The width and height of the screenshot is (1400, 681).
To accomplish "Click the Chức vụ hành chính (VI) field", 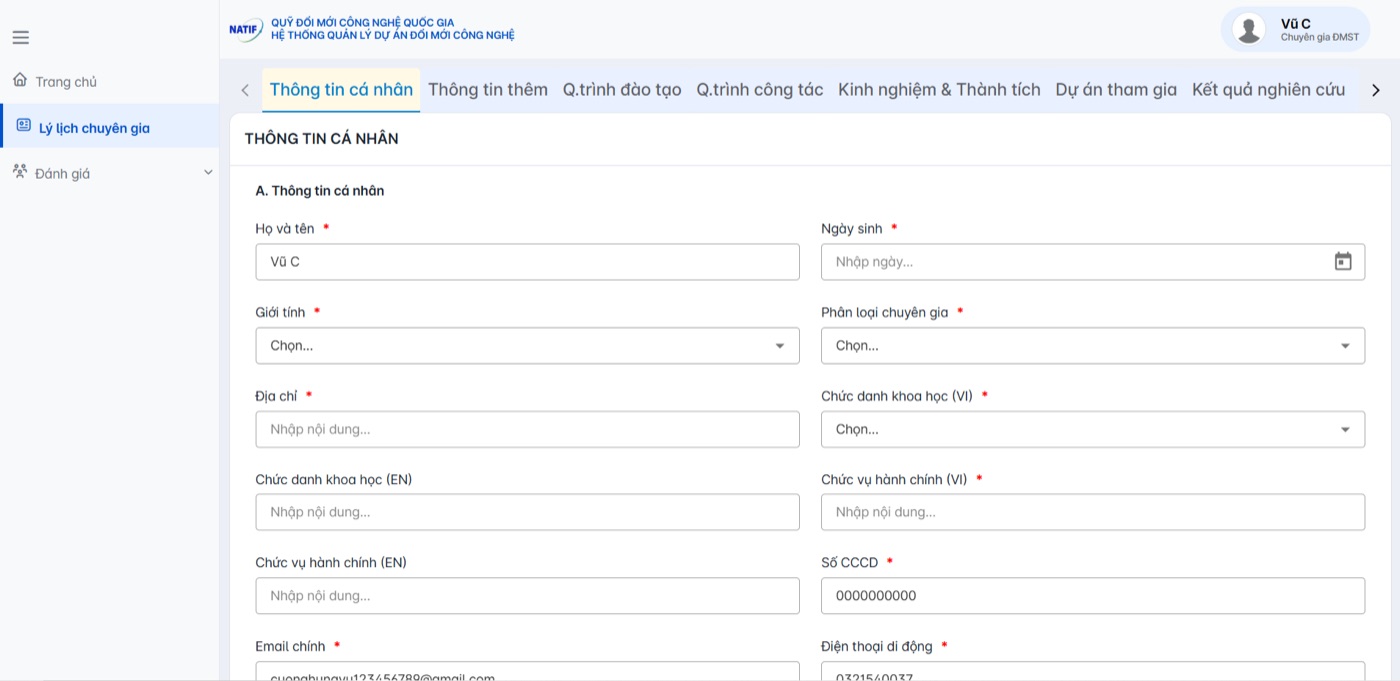I will pos(1093,512).
